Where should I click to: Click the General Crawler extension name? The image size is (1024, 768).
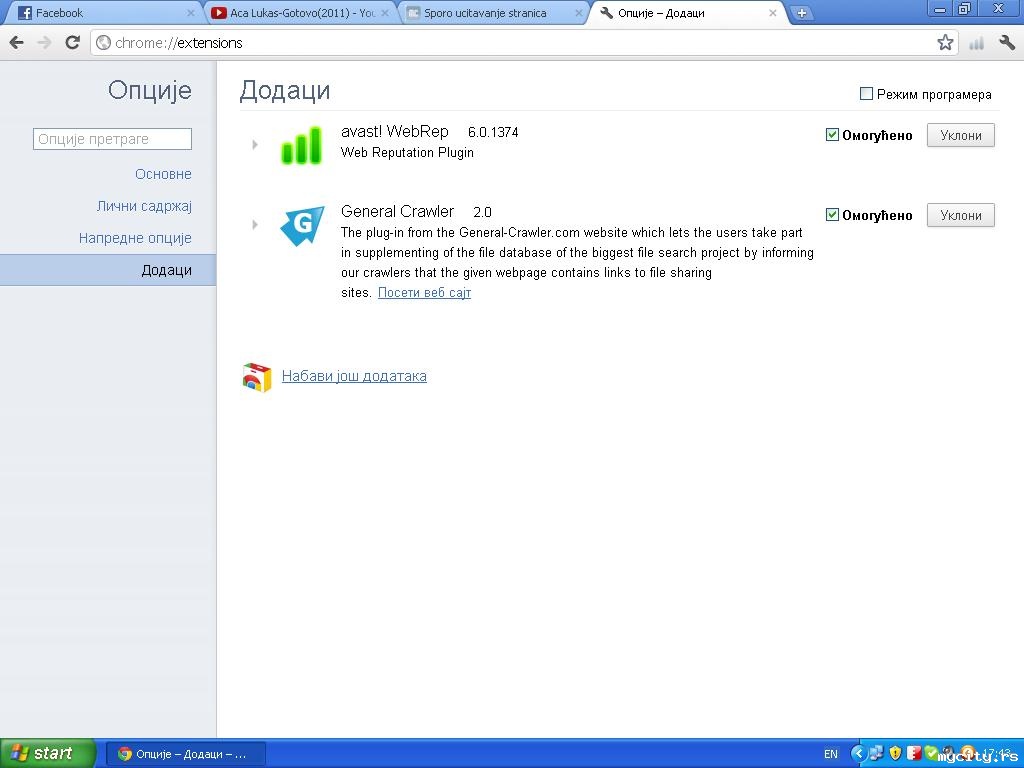tap(397, 212)
